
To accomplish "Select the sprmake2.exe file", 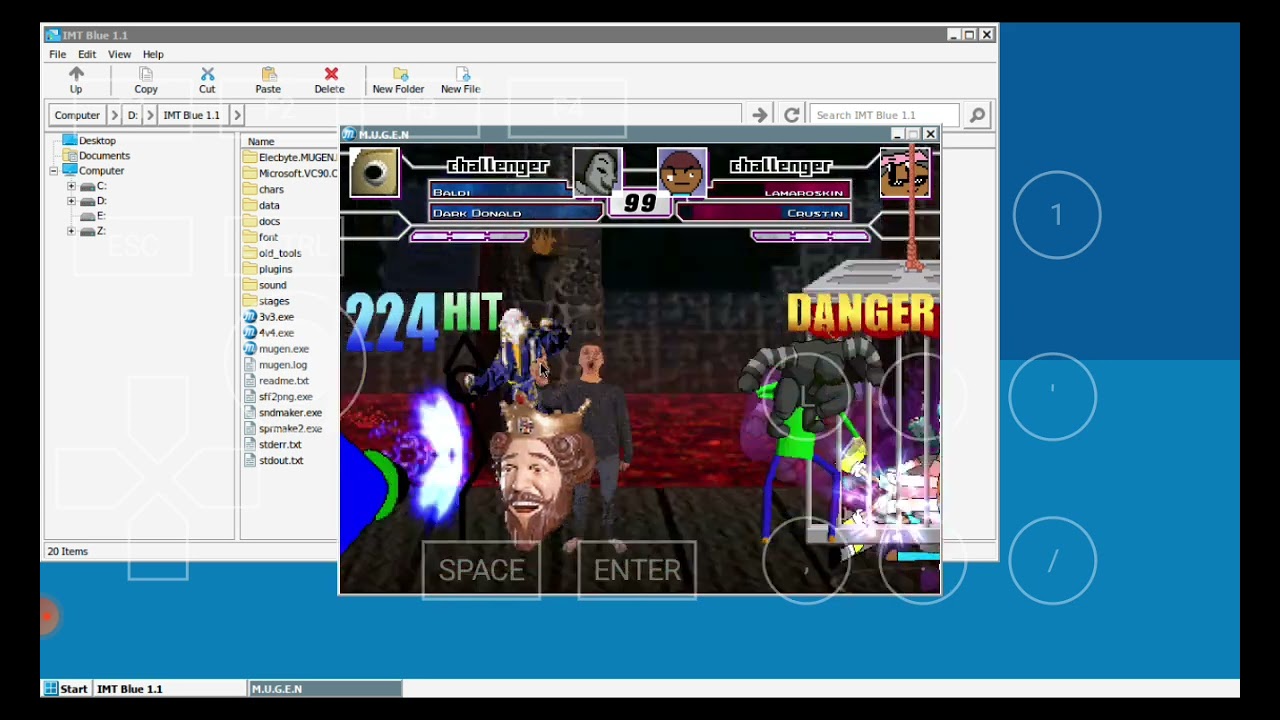I will [283, 429].
